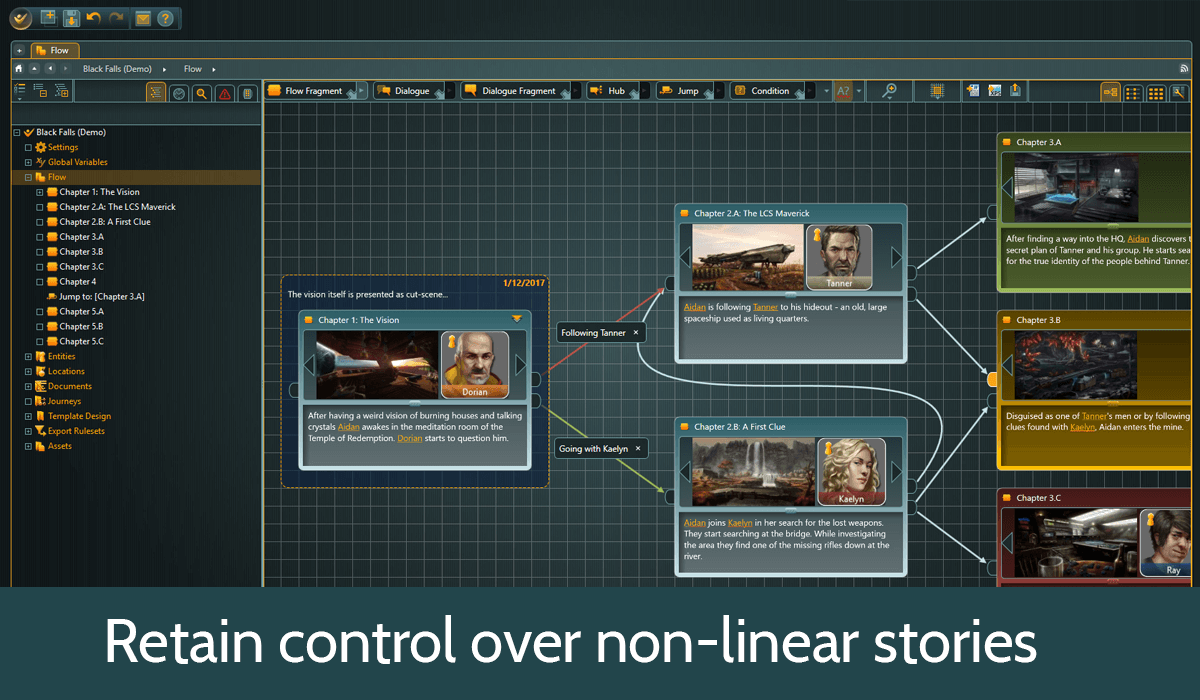Viewport: 1200px width, 700px height.
Task: Close the Following Tanner connection label
Action: 635,332
